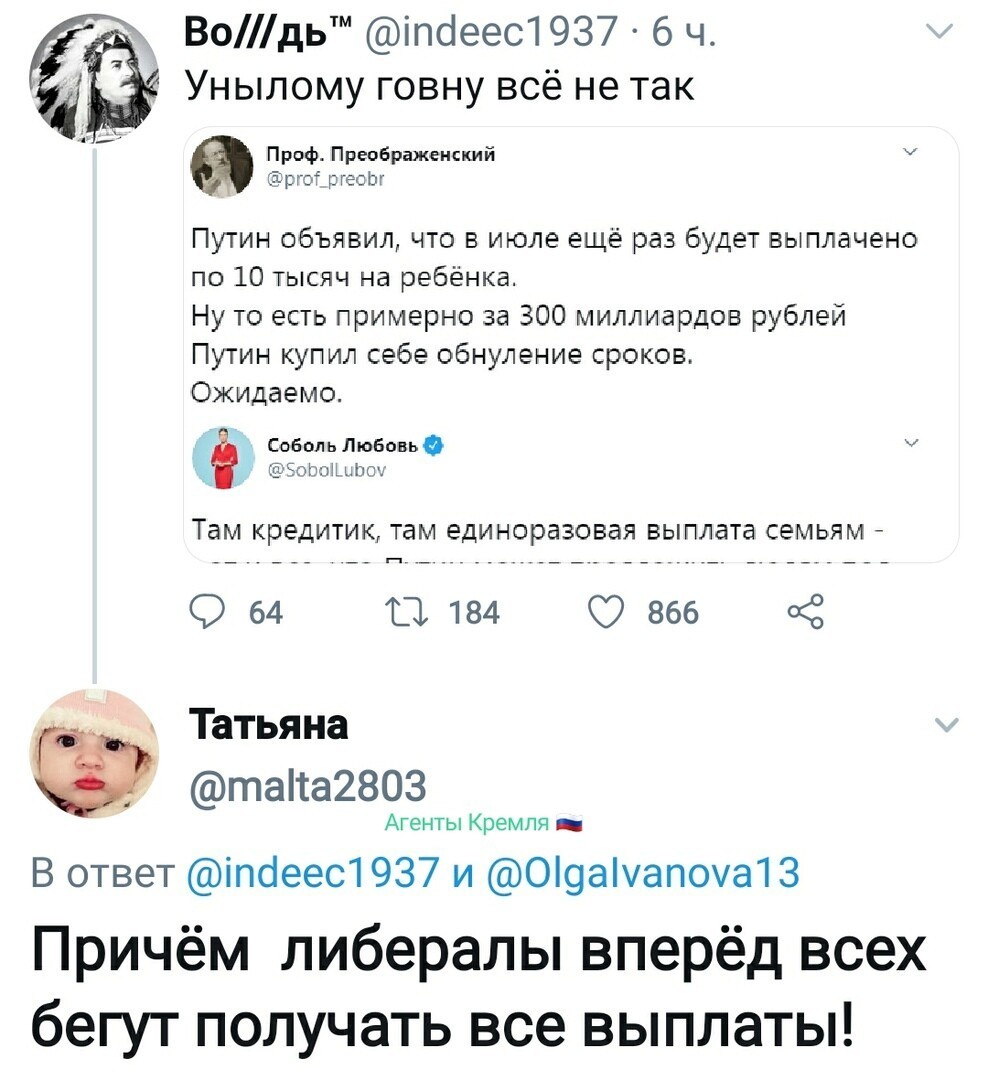This screenshot has width=988, height=1080.
Task: Open the reply icon showing 64 comments
Action: (207, 612)
